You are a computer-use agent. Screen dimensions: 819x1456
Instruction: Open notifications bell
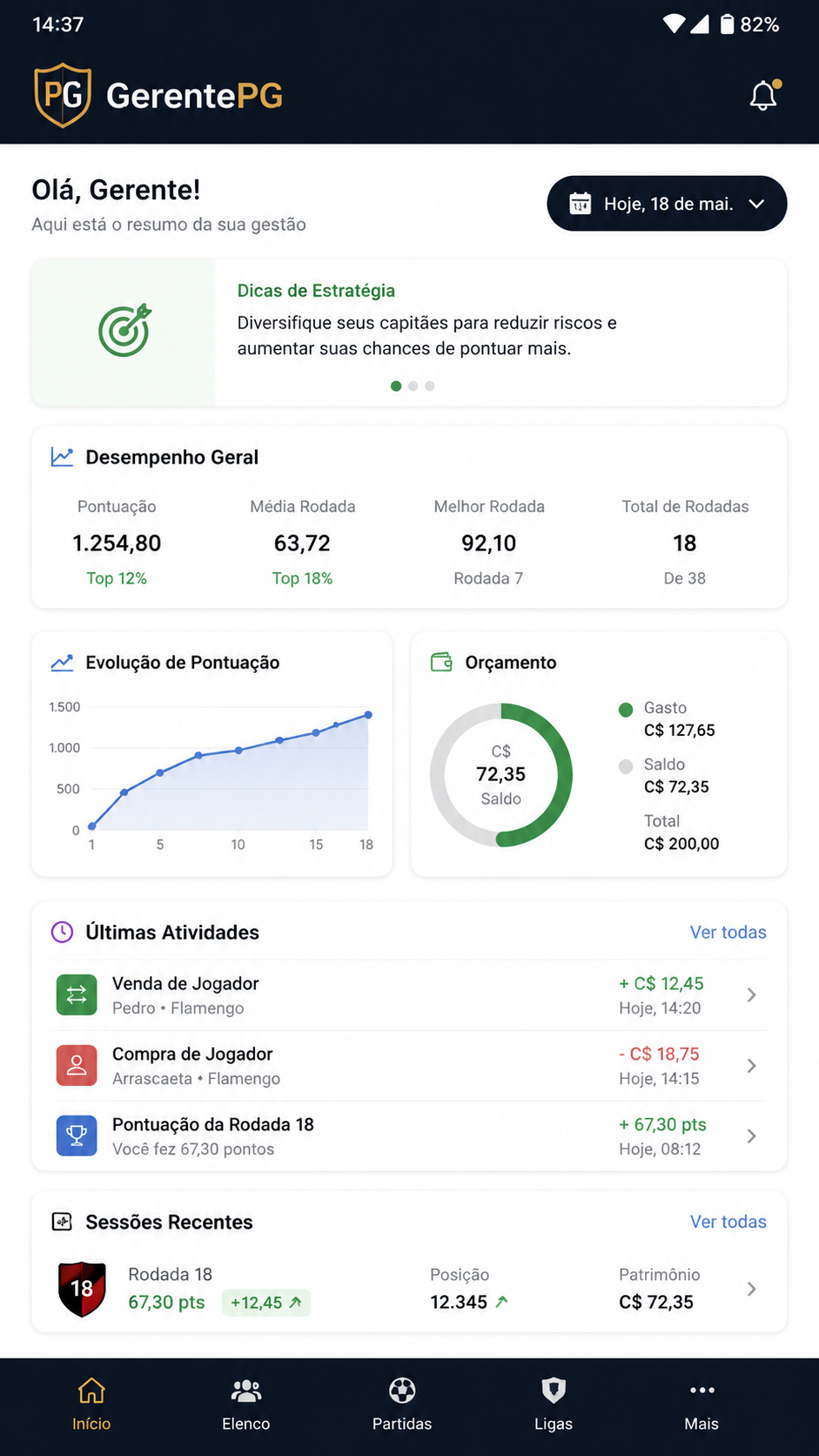tap(763, 95)
